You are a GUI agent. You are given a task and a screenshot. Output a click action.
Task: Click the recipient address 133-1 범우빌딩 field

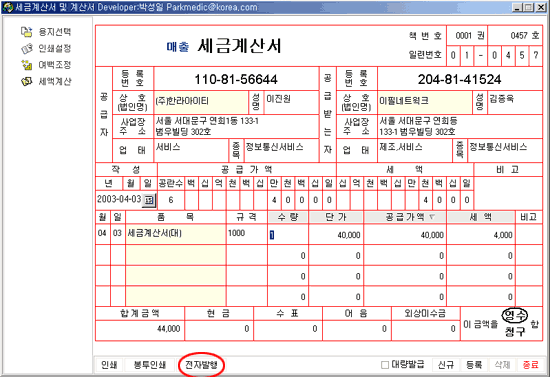[460, 127]
